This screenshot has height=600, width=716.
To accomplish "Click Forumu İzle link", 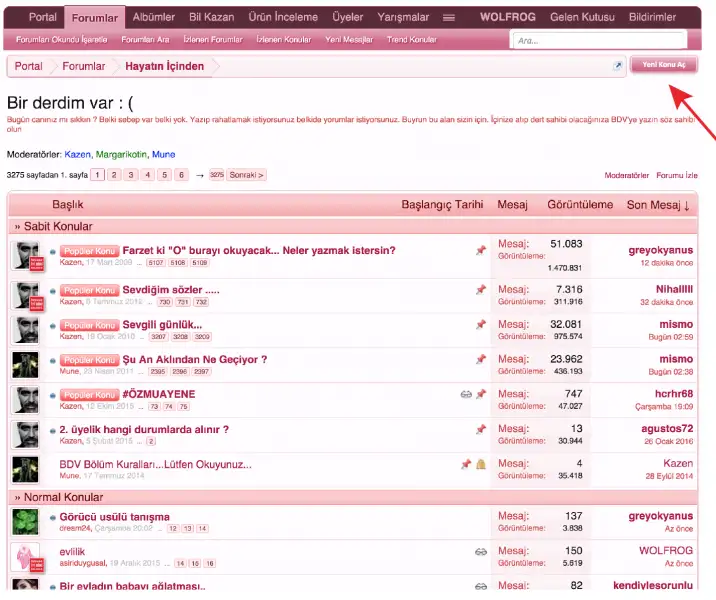I will (677, 175).
